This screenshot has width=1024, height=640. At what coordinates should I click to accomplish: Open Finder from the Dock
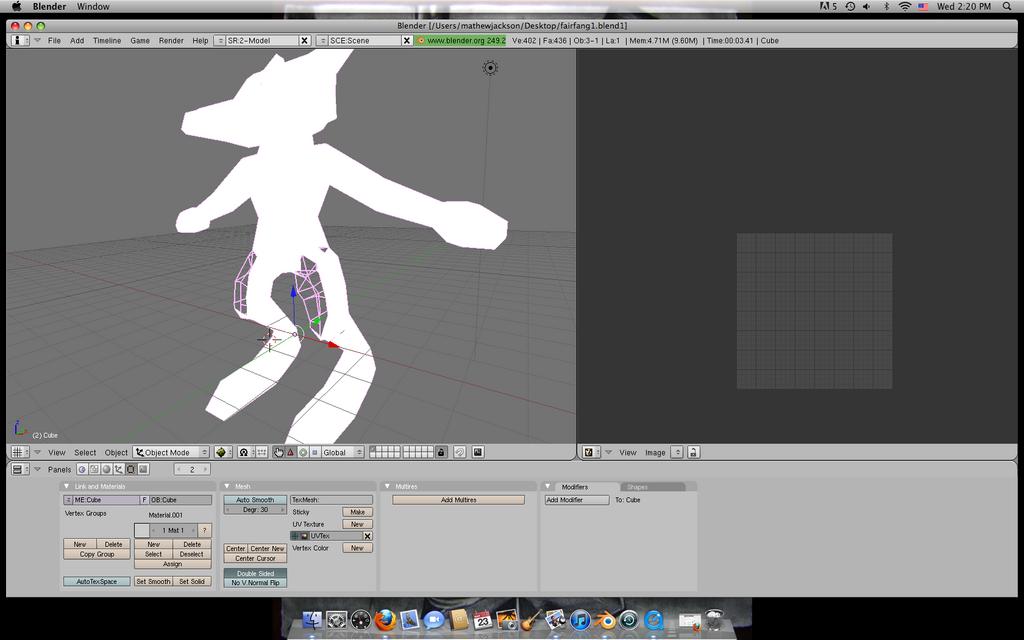312,619
